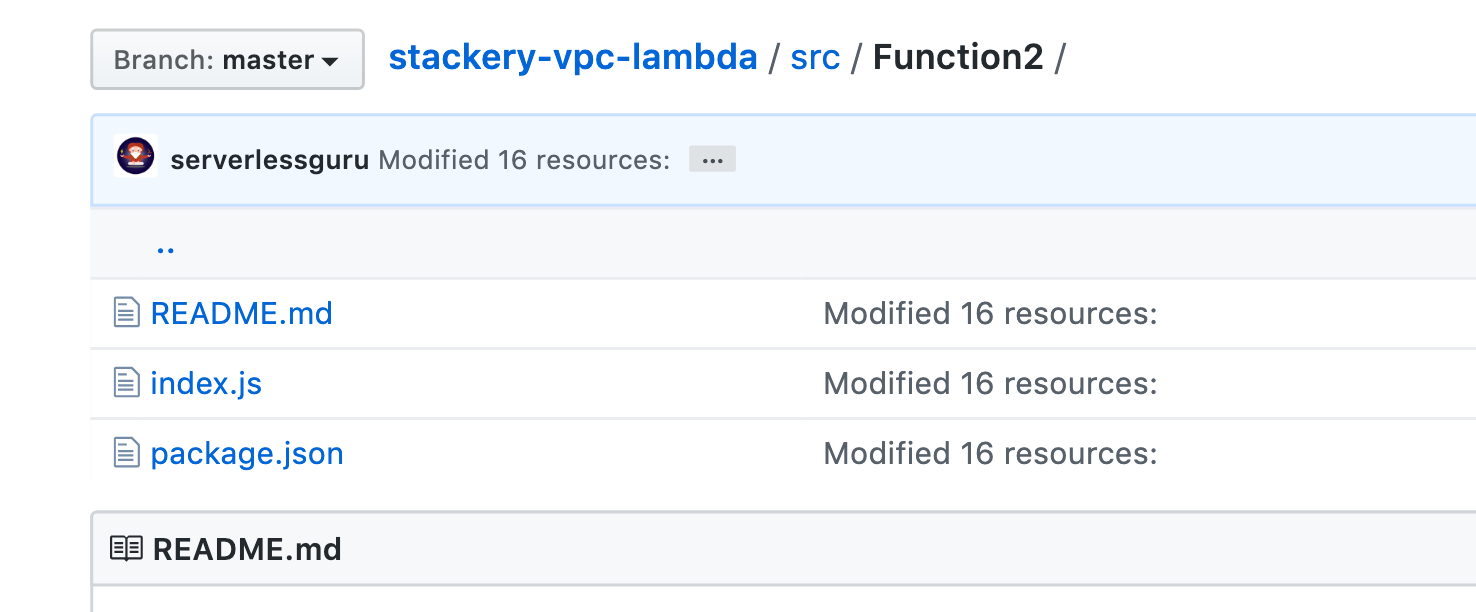Screen dimensions: 1476x612
Task: Click the serverlessguru avatar image
Action: pos(135,158)
